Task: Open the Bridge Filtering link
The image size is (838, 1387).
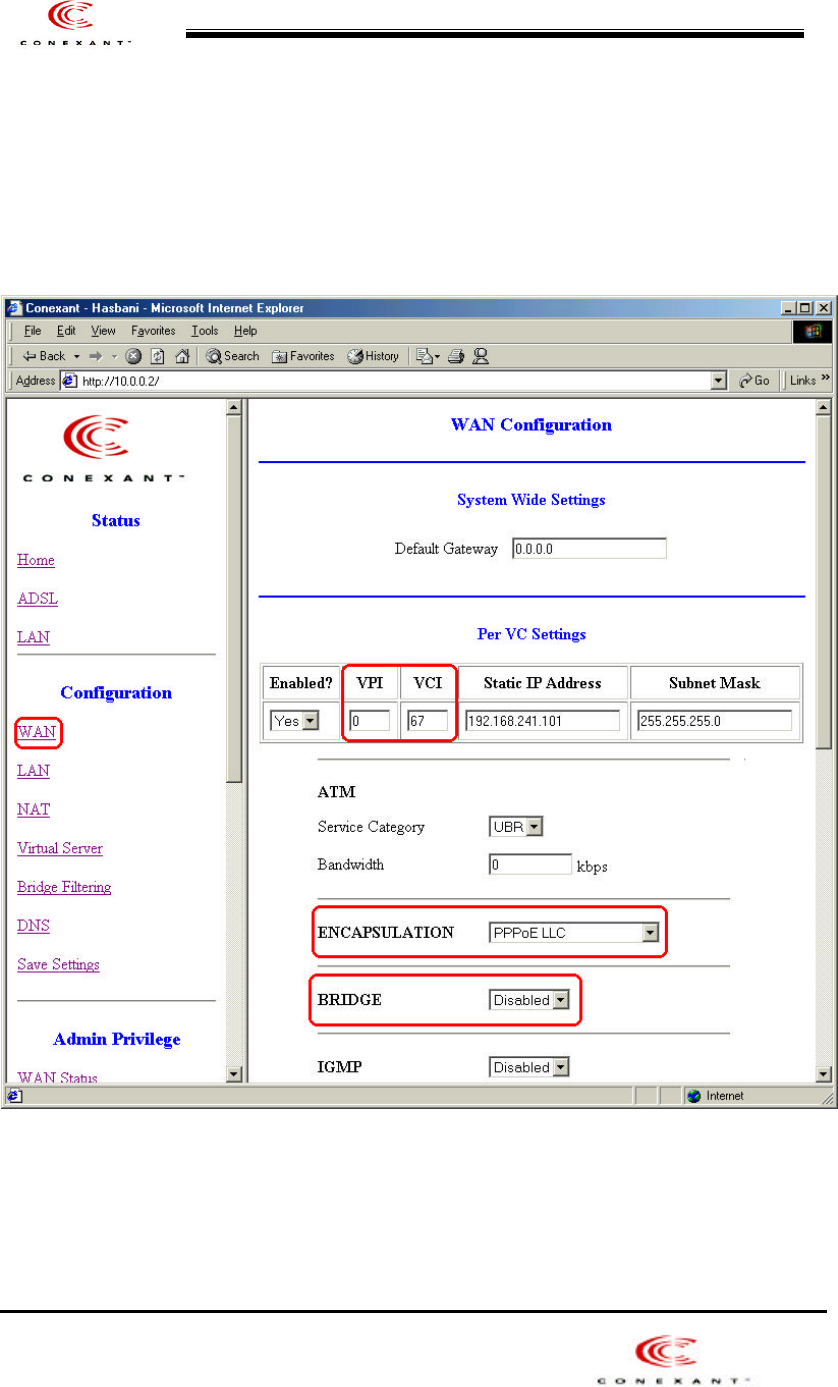Action: [x=64, y=887]
